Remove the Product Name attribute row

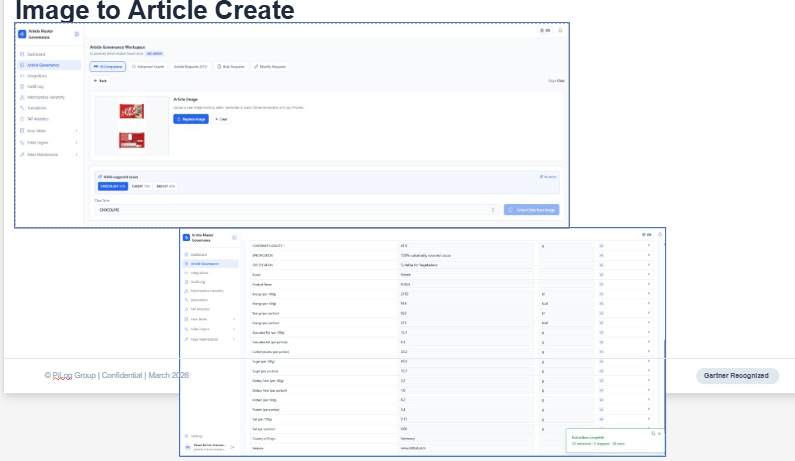click(648, 284)
